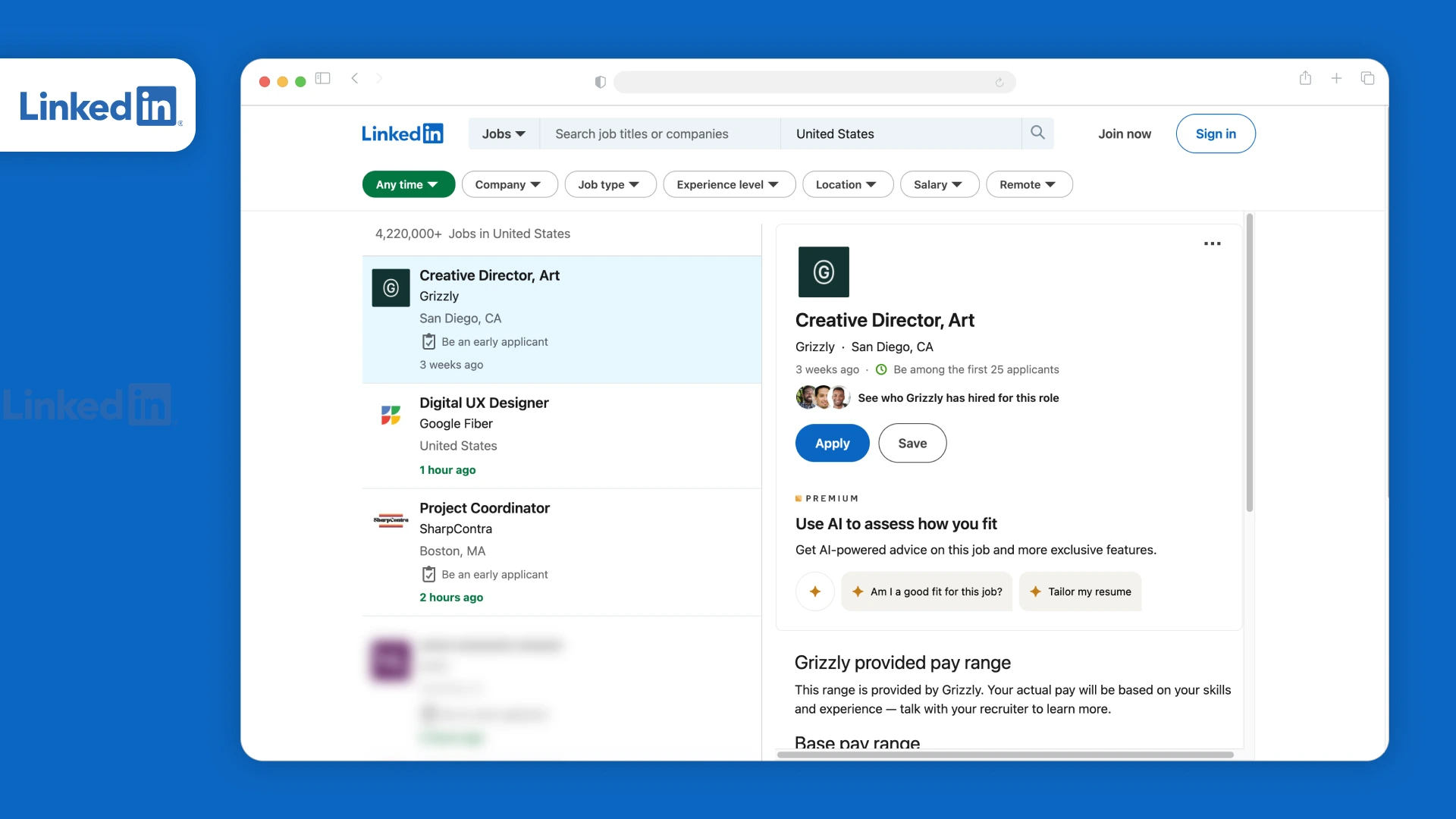Click the round AI sparkle icon button

pos(815,591)
